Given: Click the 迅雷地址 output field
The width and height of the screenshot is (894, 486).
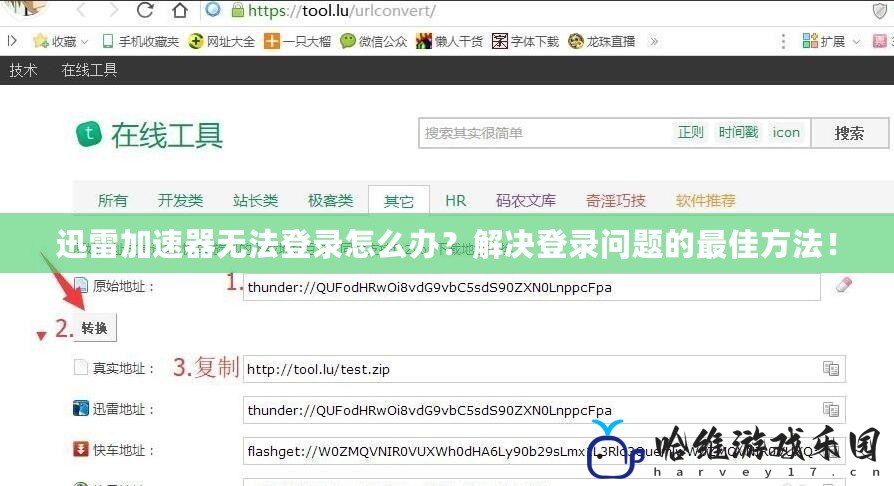Looking at the screenshot, I should tap(544, 410).
